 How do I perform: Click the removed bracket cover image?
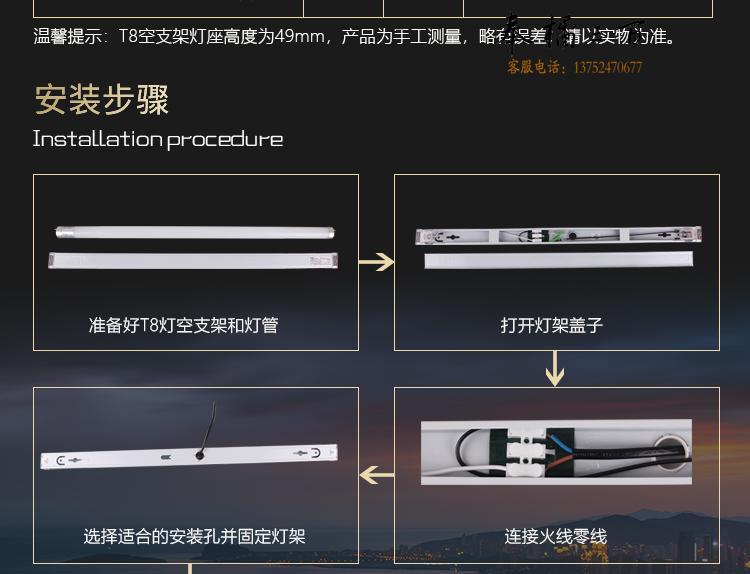coord(559,260)
